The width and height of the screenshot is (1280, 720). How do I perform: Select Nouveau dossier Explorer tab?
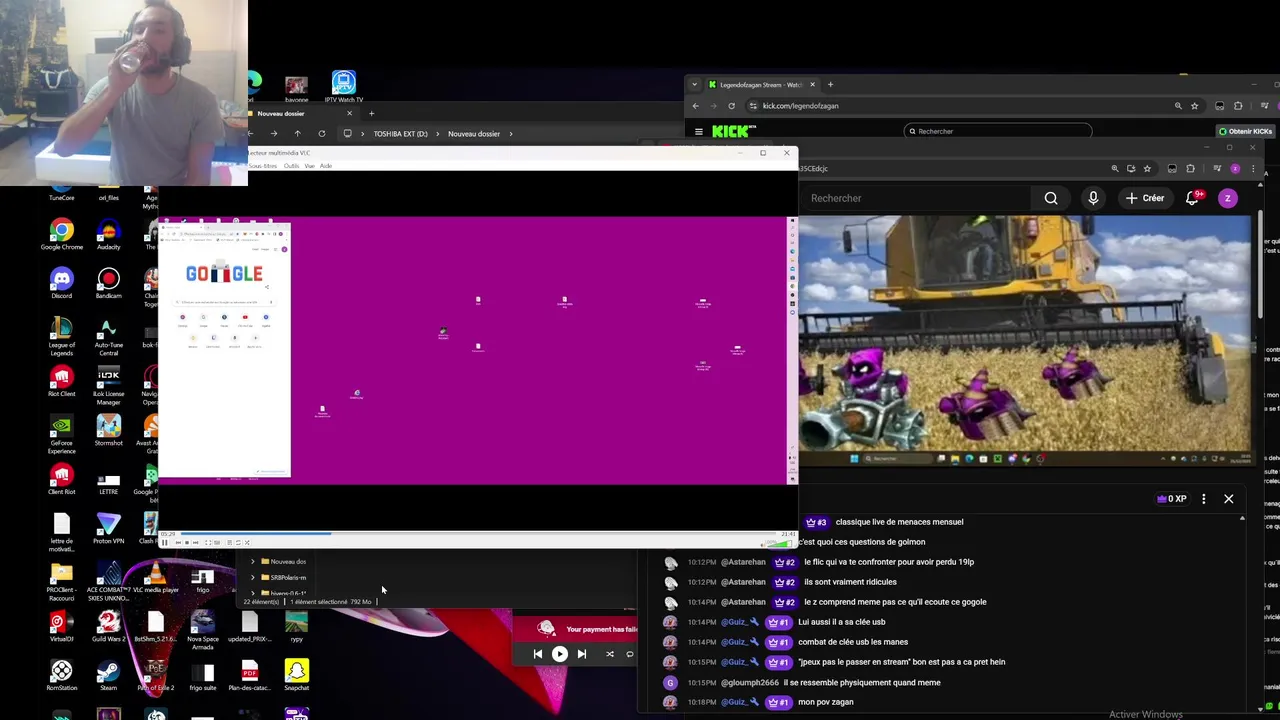[302, 113]
